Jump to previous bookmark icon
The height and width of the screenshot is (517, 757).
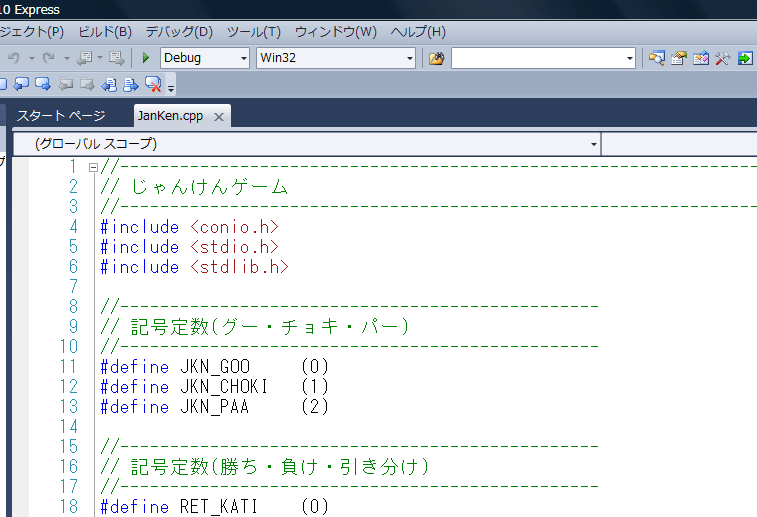tap(21, 84)
